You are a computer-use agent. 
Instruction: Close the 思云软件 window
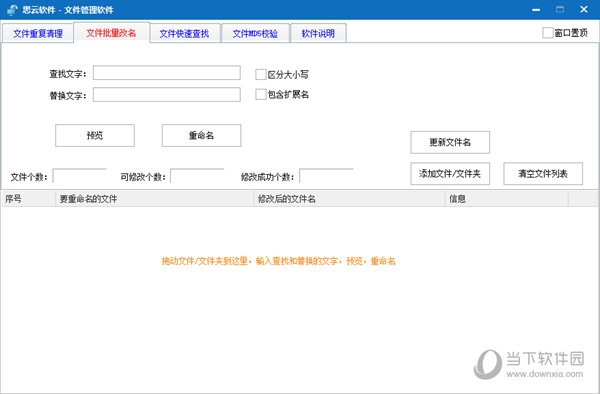coord(584,10)
